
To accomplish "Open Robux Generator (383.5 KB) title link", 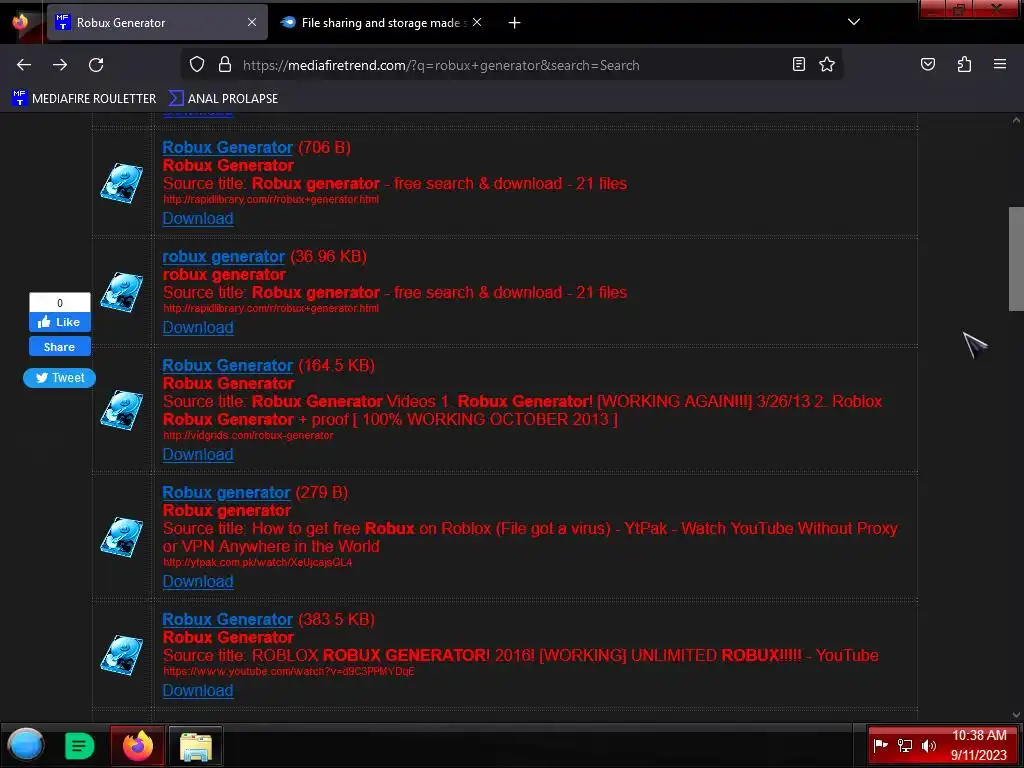I will click(227, 619).
